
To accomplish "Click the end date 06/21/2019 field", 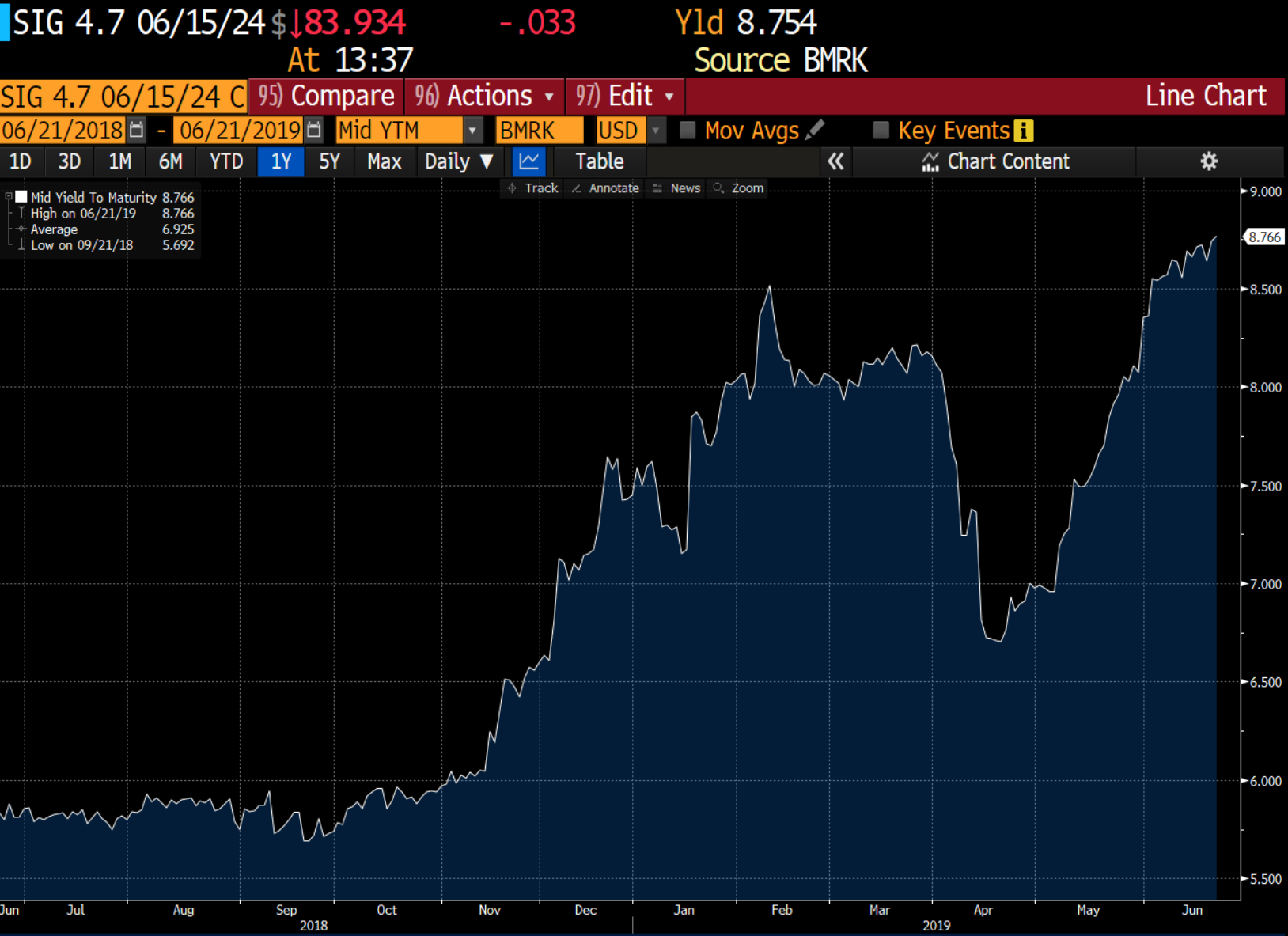I will pos(239,131).
